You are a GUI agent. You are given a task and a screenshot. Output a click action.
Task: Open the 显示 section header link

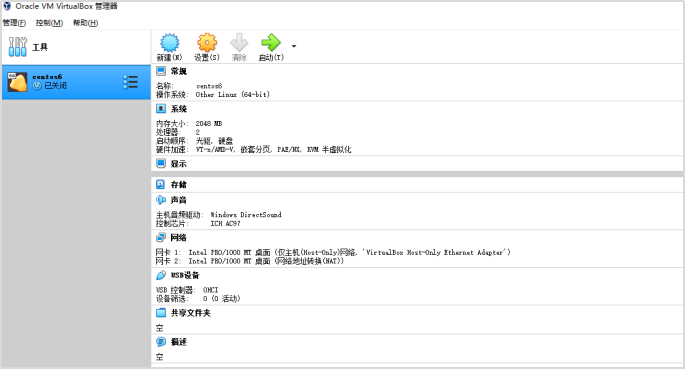179,164
